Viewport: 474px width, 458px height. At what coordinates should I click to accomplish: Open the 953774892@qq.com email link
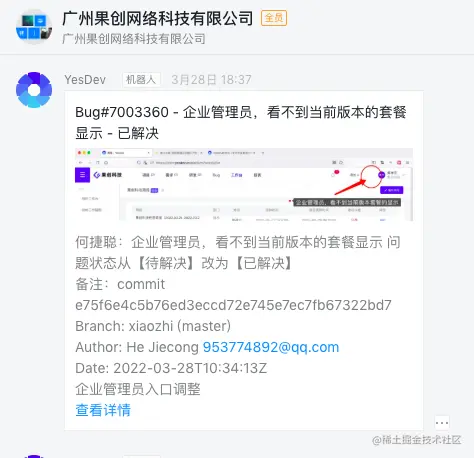pyautogui.click(x=271, y=347)
